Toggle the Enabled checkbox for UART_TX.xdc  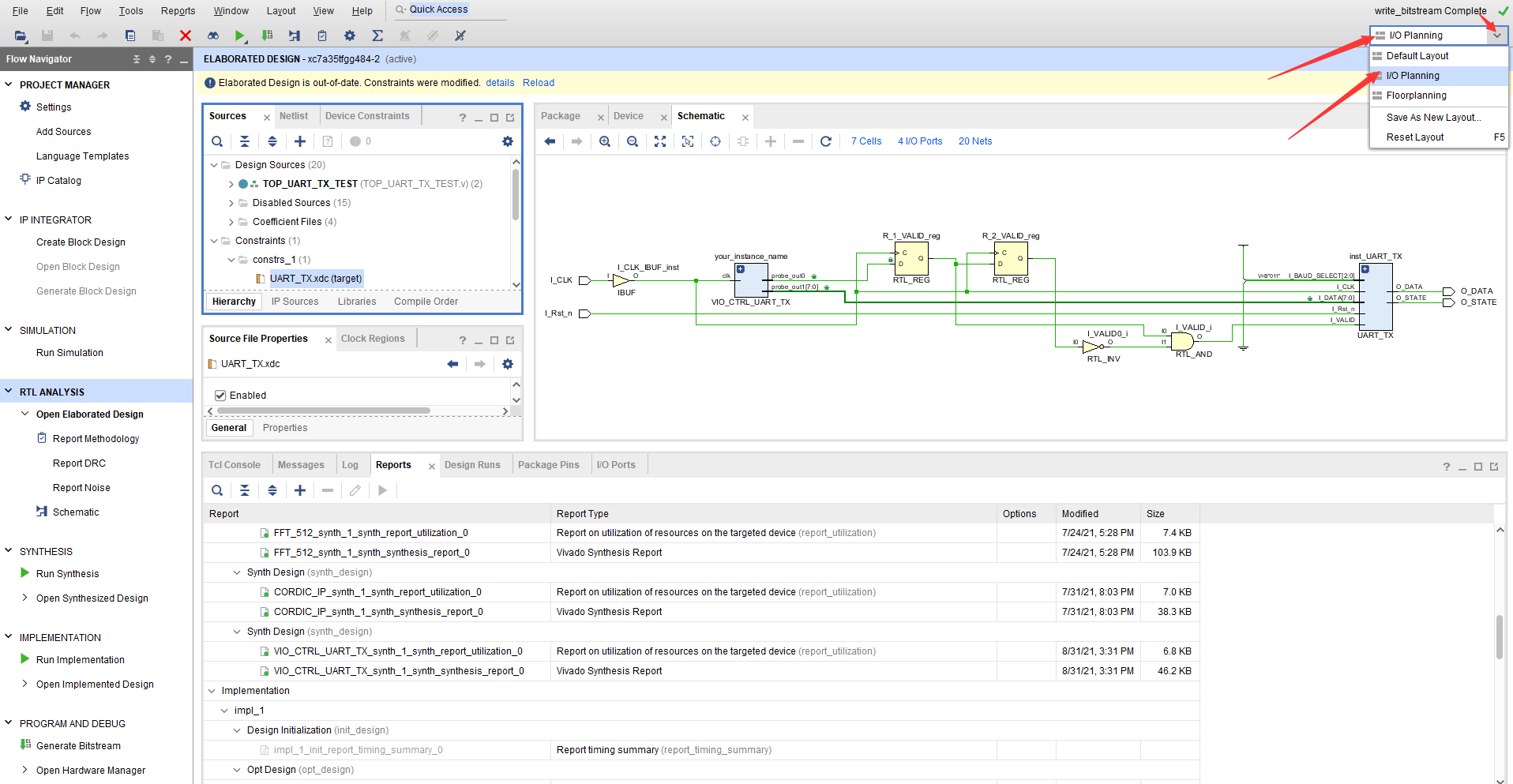click(x=220, y=396)
